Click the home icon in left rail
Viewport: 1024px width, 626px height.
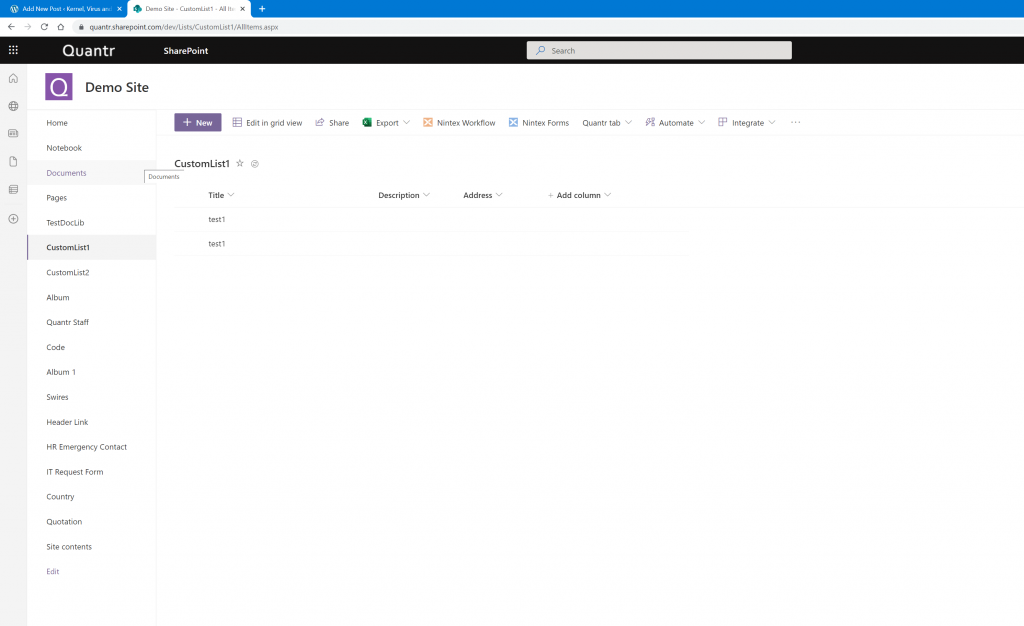[x=13, y=78]
